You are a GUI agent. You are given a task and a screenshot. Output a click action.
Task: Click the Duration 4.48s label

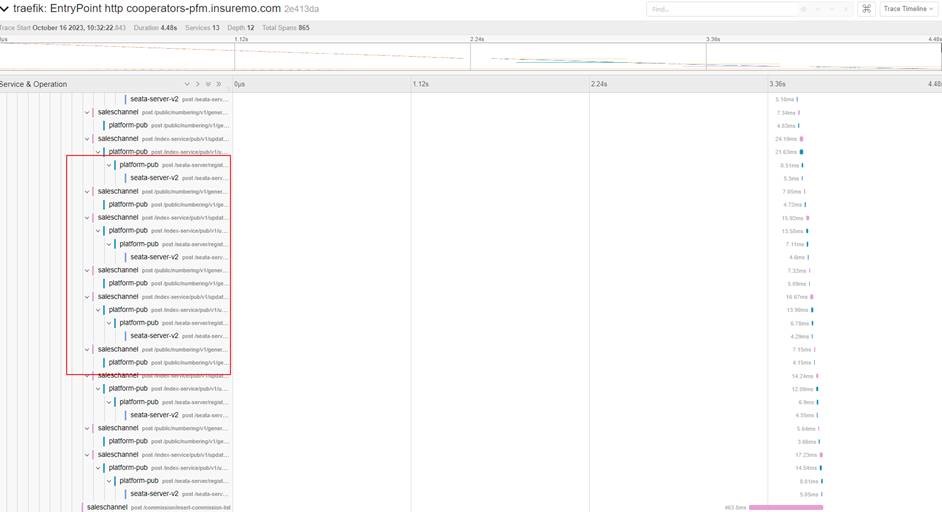[155, 28]
